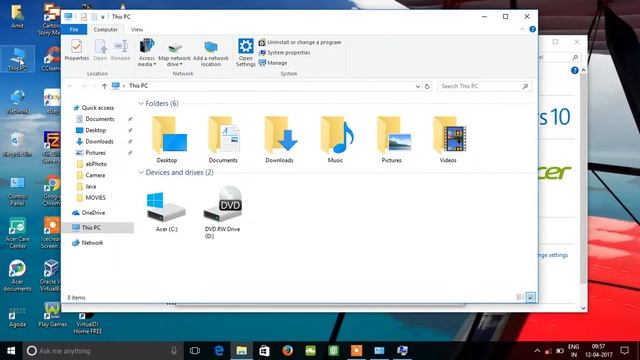Select This PC in navigation pane
The width and height of the screenshot is (640, 360).
(98, 227)
